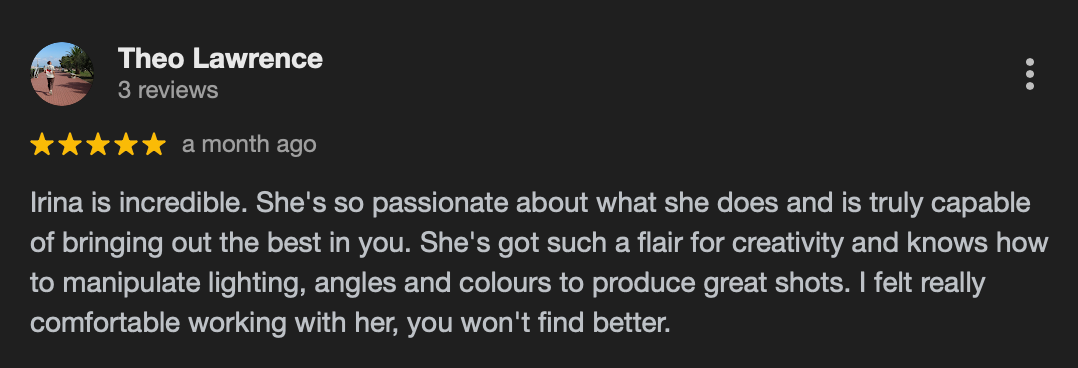Open the Theo Lawrence reviewer name link

coord(220,58)
